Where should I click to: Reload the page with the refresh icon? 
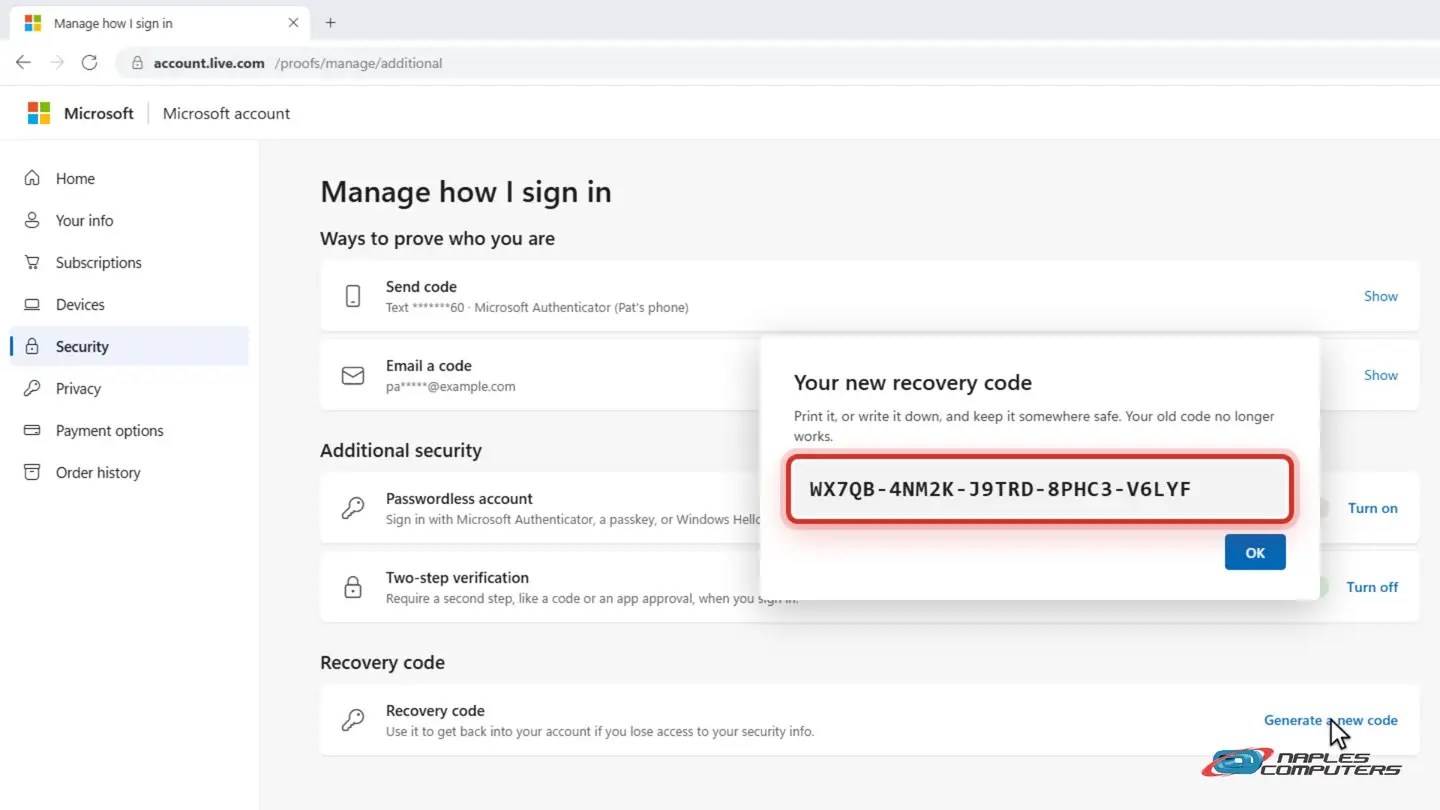pos(89,62)
